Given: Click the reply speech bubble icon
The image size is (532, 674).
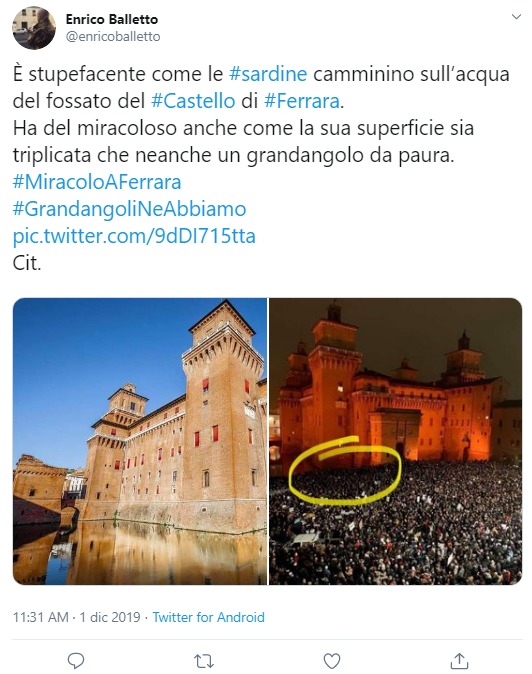Looking at the screenshot, I should pos(76,661).
